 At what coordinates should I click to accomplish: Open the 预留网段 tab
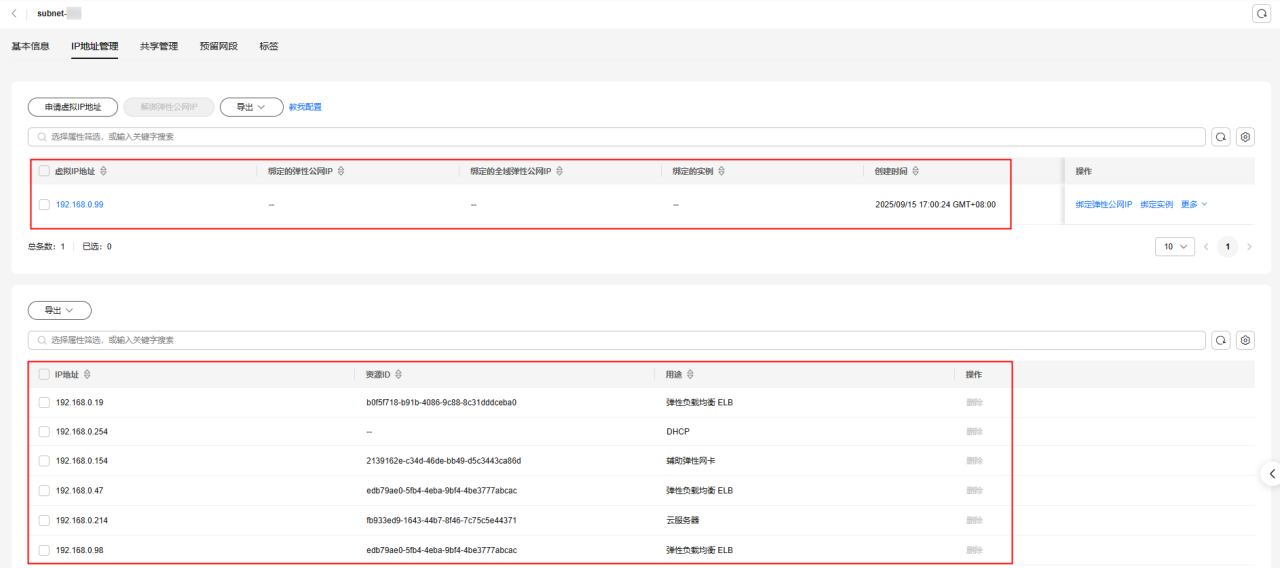[x=219, y=46]
